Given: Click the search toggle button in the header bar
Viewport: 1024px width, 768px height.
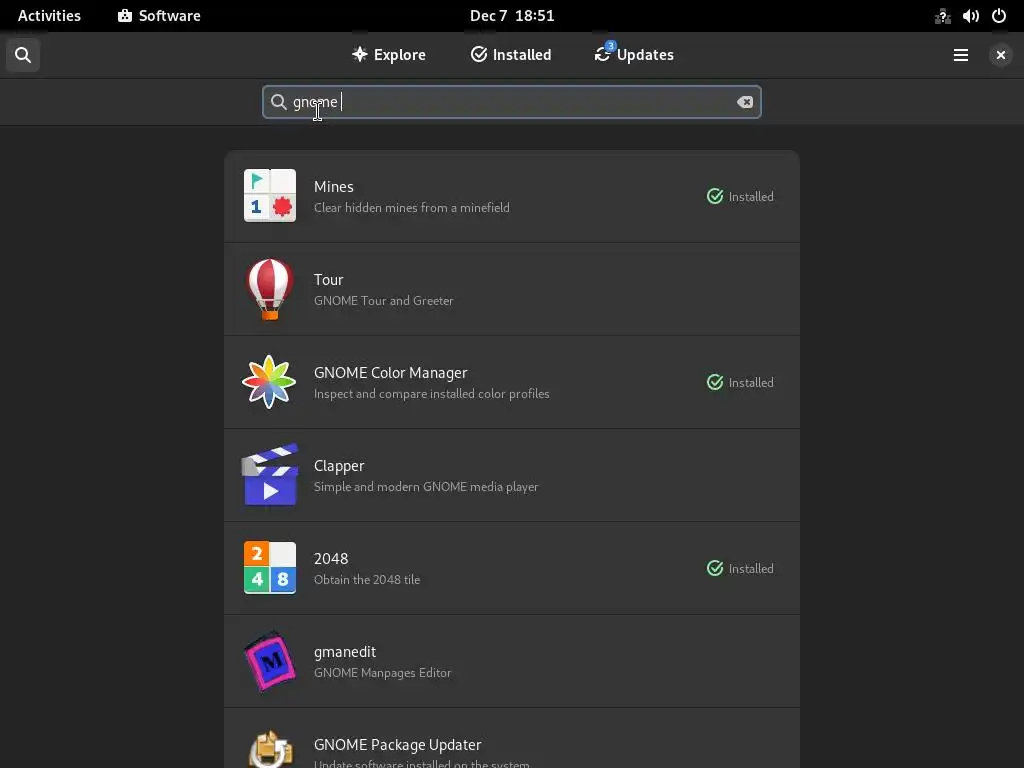Looking at the screenshot, I should point(23,55).
